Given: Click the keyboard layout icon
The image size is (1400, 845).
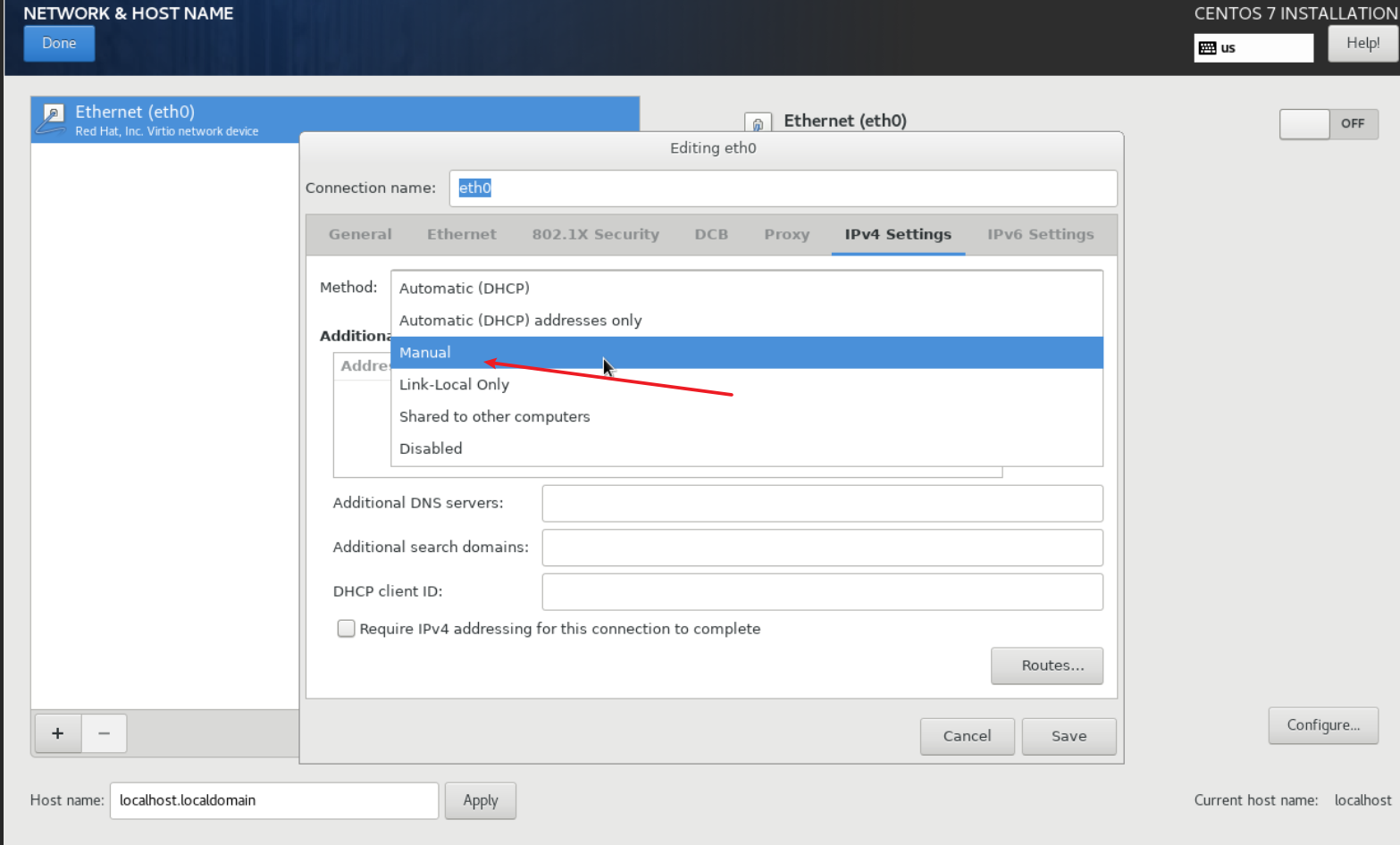Looking at the screenshot, I should point(1207,48).
